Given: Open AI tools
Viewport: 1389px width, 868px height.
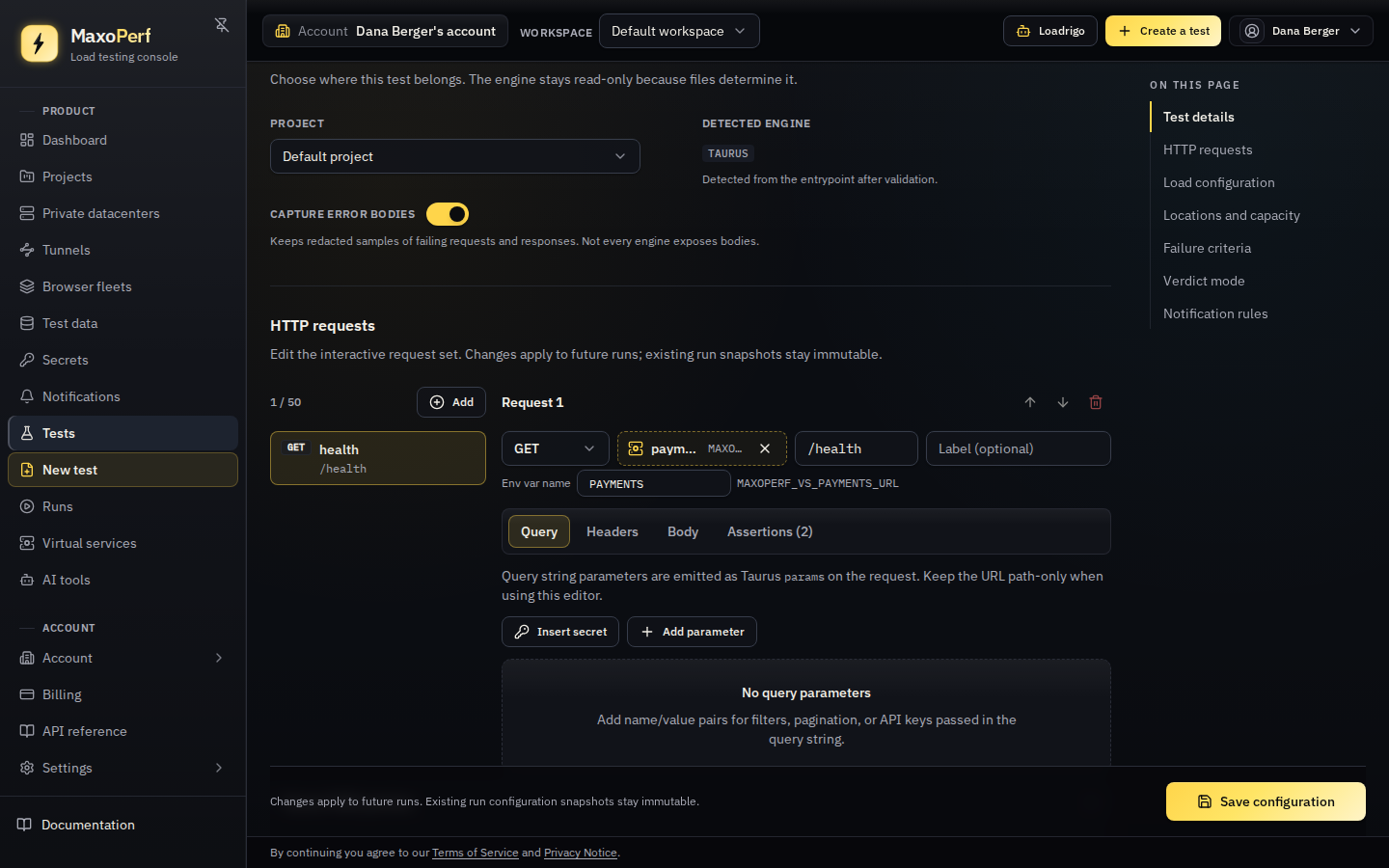Looking at the screenshot, I should [x=123, y=580].
